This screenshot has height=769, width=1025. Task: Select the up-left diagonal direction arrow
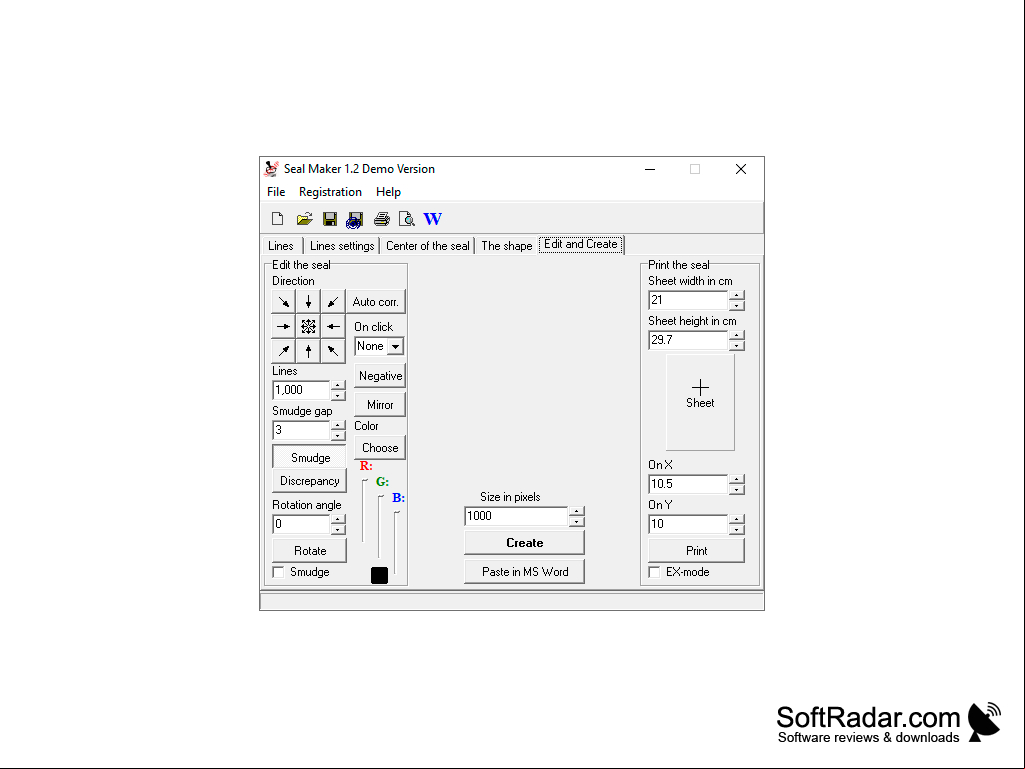tap(333, 351)
